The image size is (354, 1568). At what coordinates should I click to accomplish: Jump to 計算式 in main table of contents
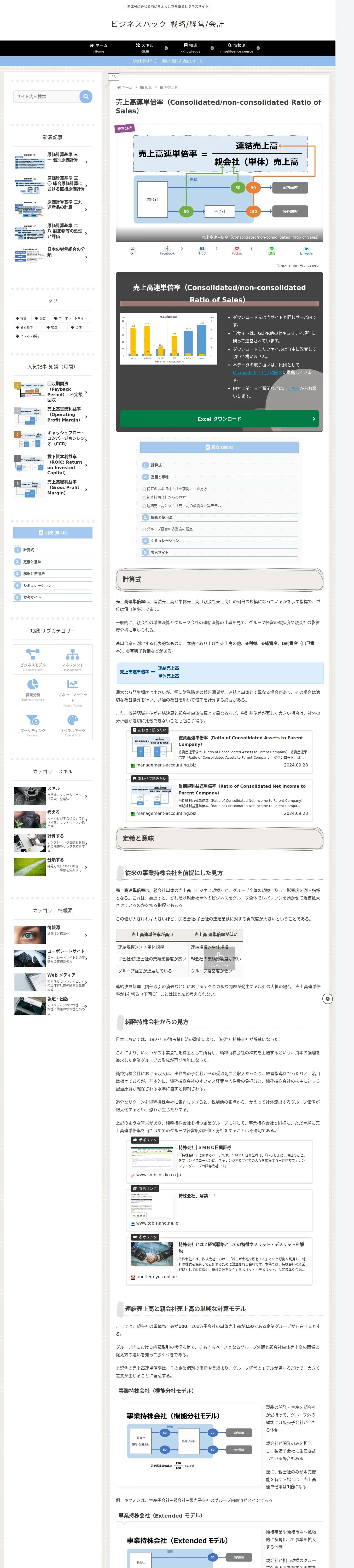[x=156, y=465]
